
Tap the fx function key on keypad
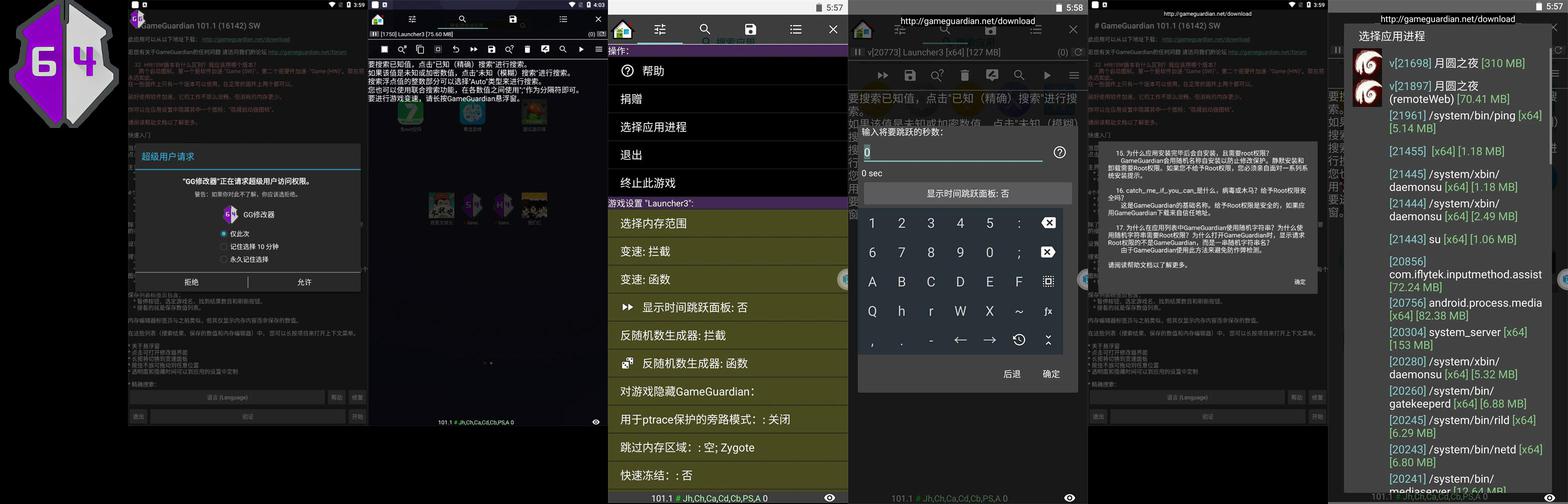point(1048,311)
